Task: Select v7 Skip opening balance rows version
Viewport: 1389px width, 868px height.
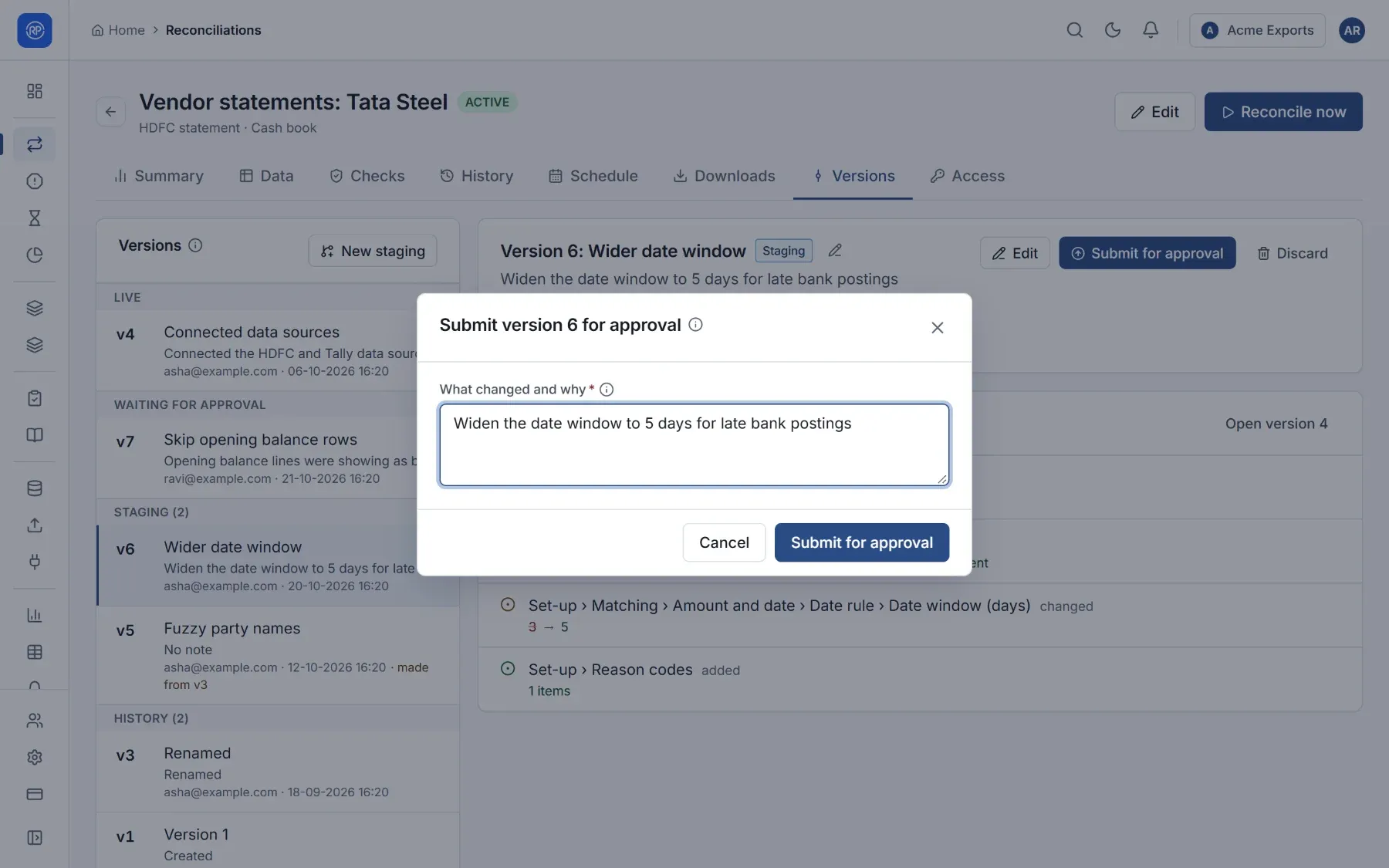Action: [x=278, y=458]
